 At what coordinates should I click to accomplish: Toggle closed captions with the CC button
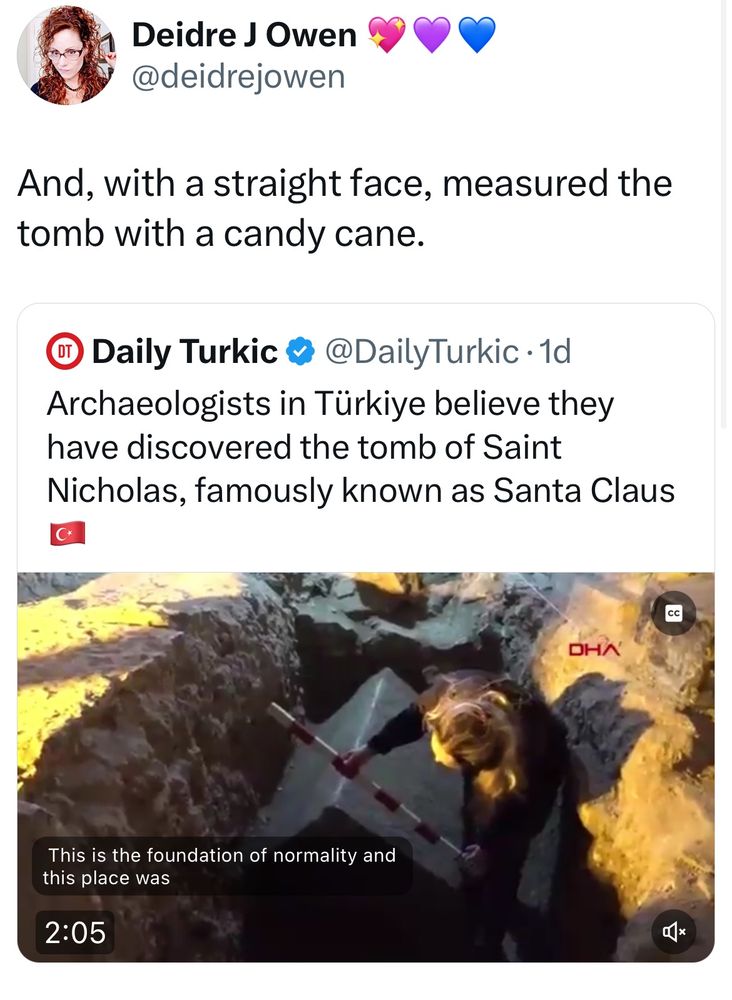click(x=674, y=612)
